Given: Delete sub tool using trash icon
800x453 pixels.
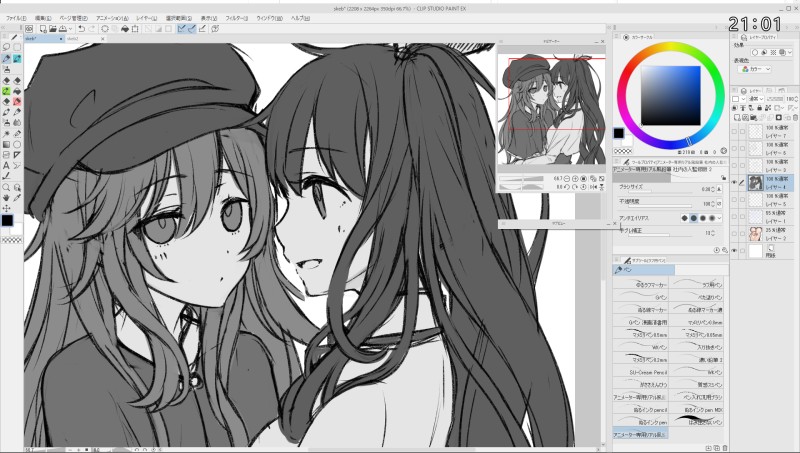Looking at the screenshot, I should pos(725,447).
